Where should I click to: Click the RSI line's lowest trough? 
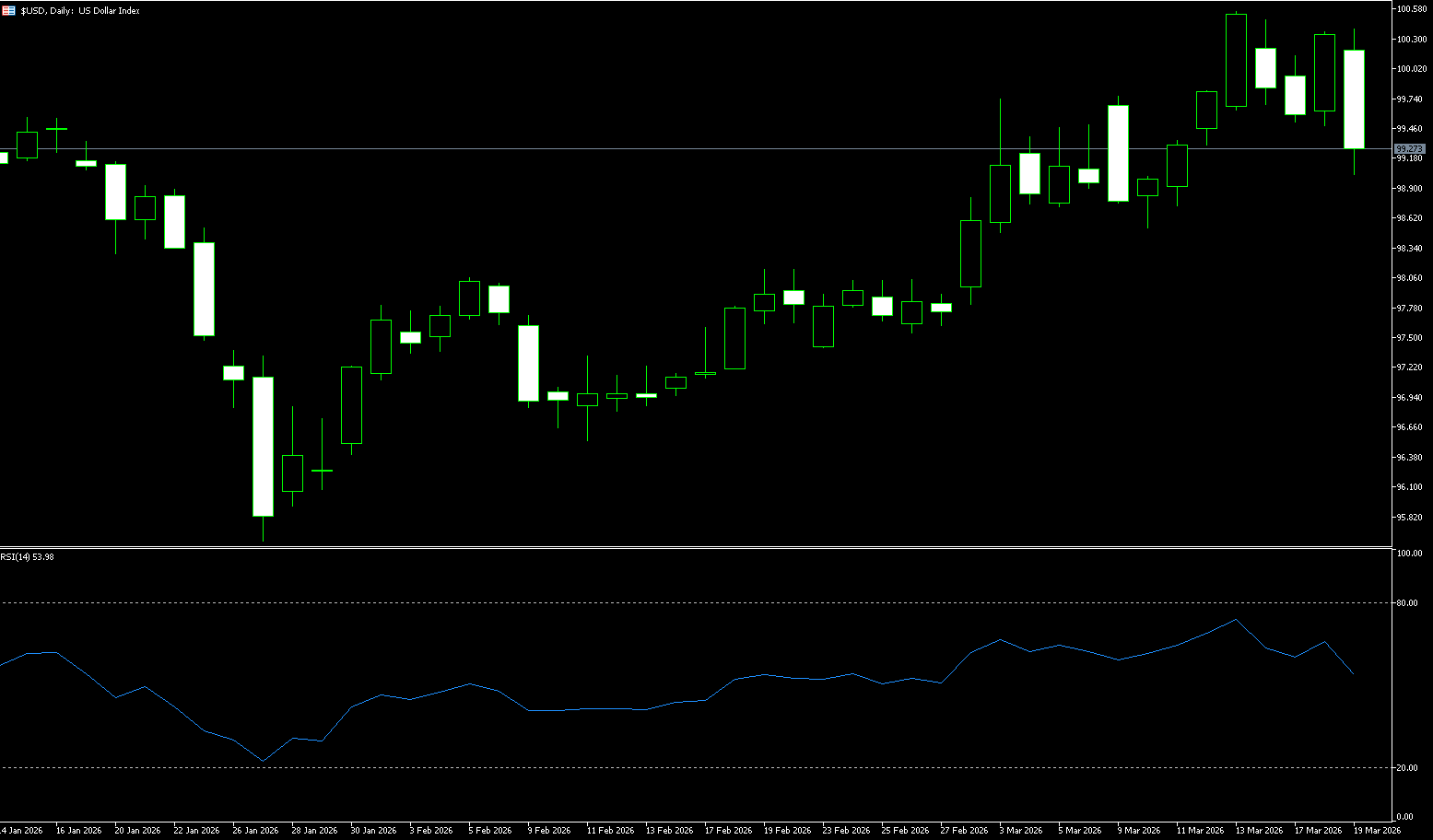[x=263, y=761]
